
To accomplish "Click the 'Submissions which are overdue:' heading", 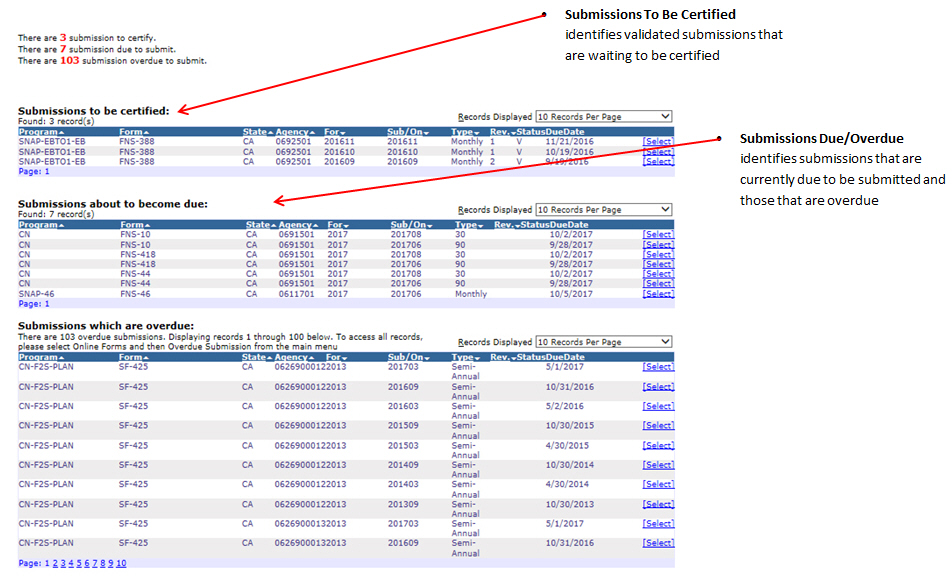I will point(106,326).
